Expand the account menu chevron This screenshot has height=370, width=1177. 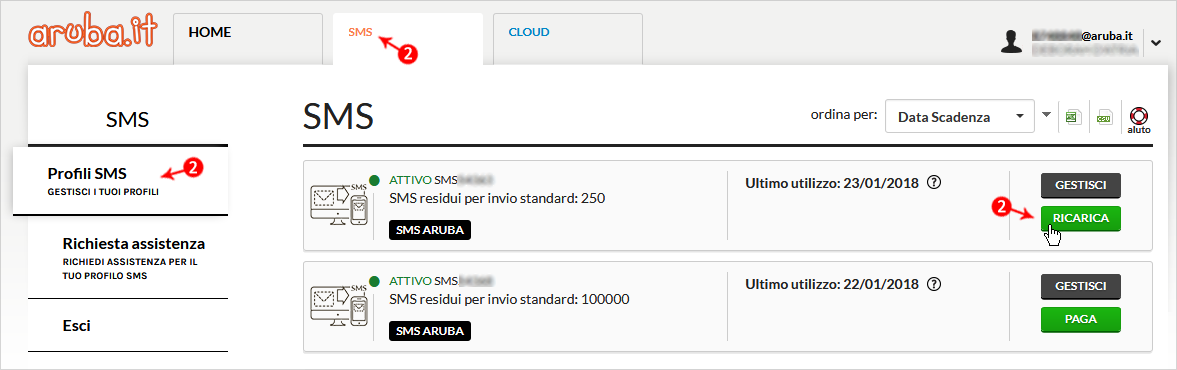click(1155, 43)
